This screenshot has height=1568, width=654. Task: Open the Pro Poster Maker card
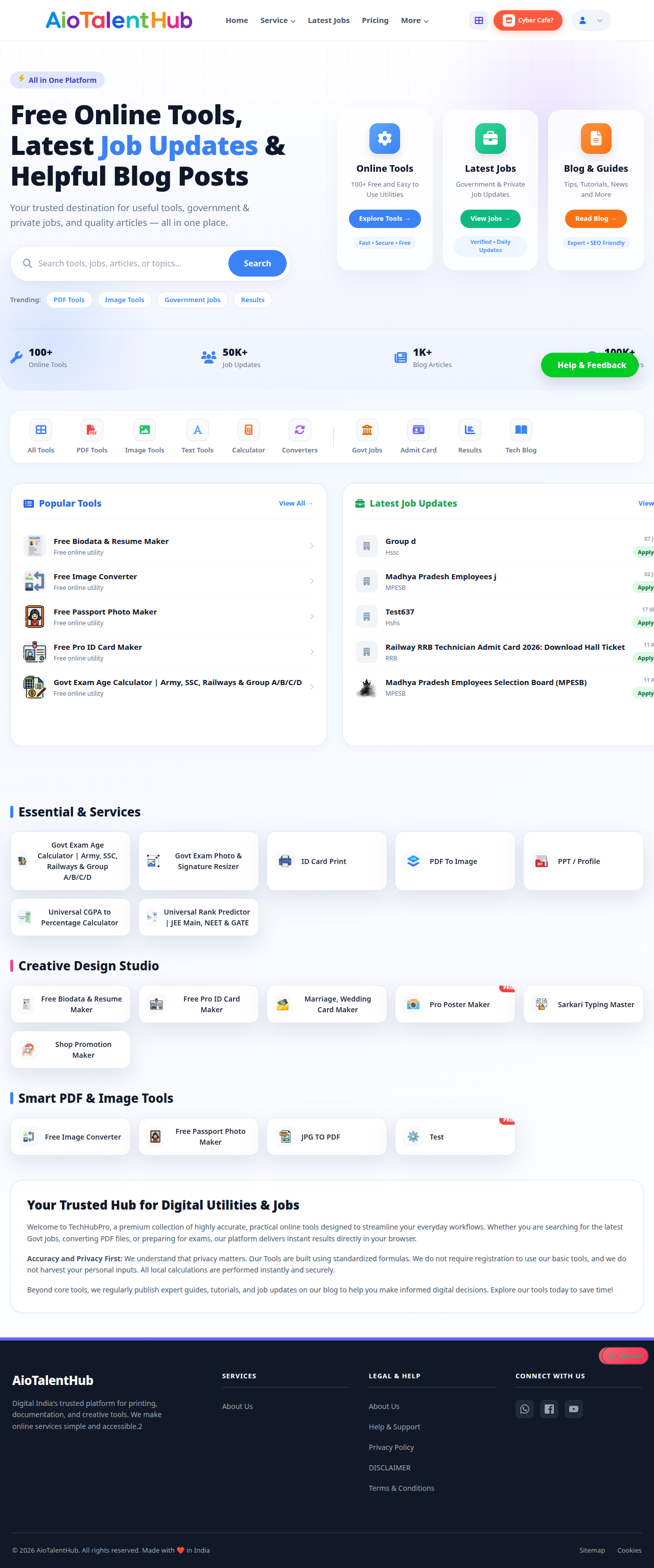(454, 1004)
